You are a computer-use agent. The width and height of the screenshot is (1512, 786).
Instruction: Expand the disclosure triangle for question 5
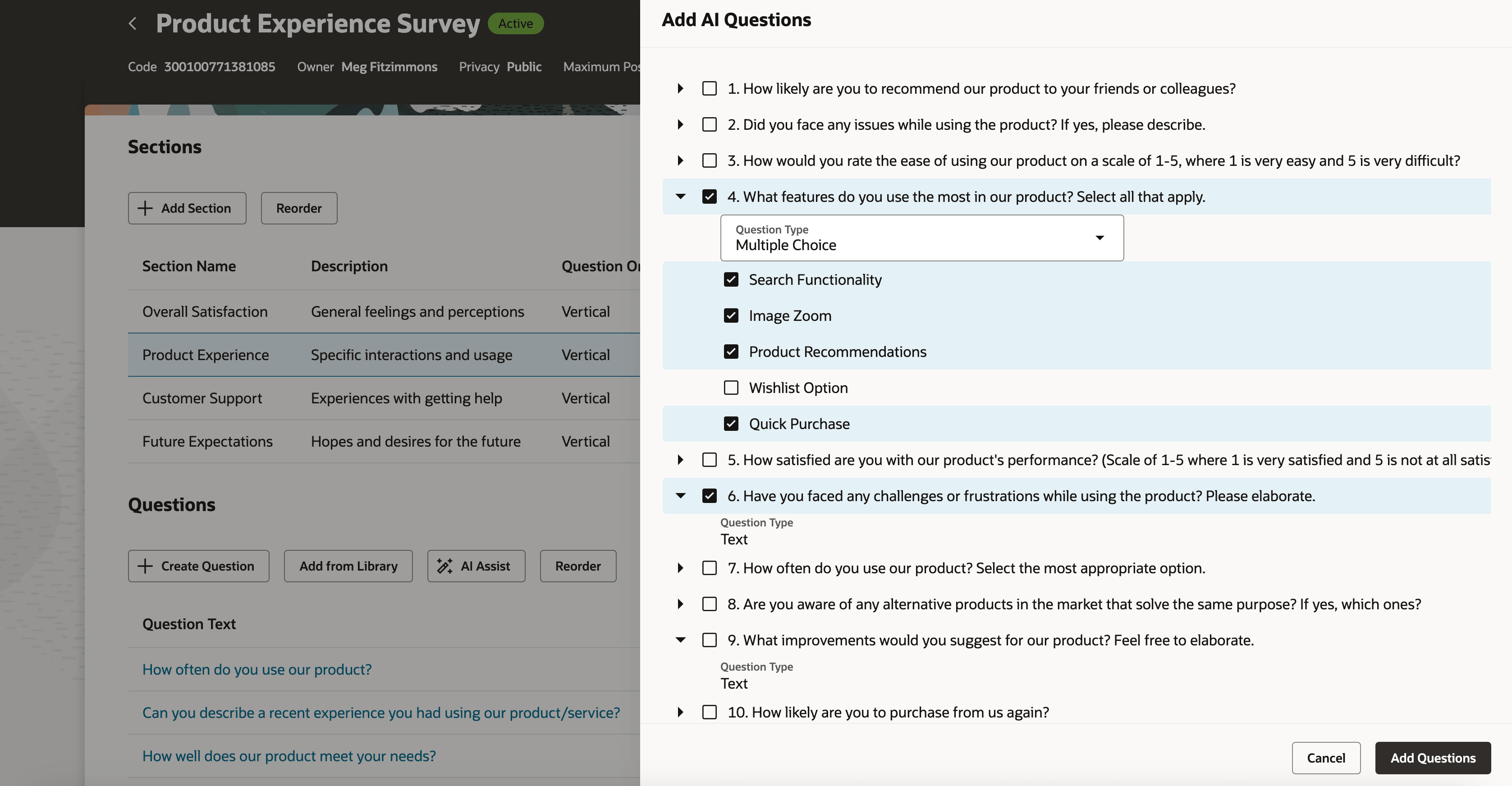[x=680, y=460]
